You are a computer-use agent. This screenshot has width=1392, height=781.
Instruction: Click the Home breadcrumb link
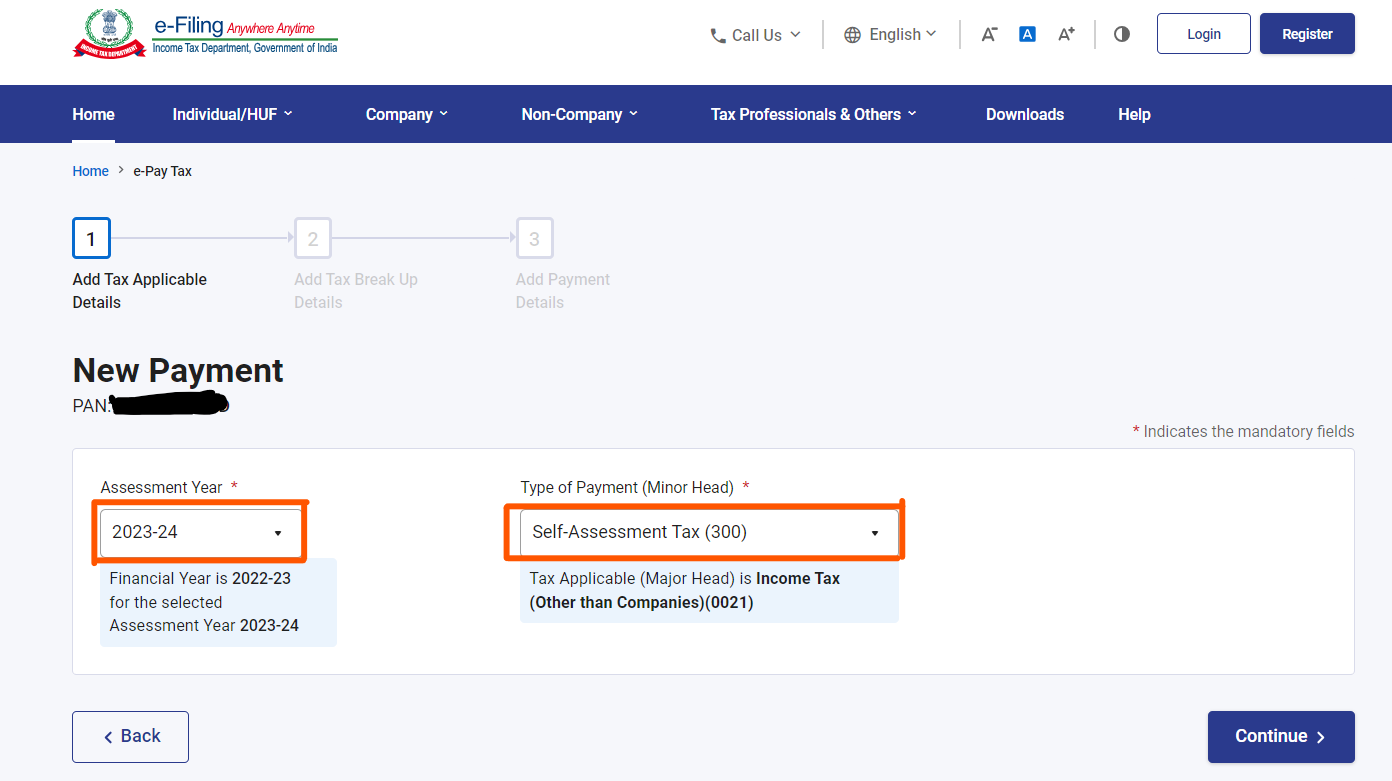coord(90,171)
